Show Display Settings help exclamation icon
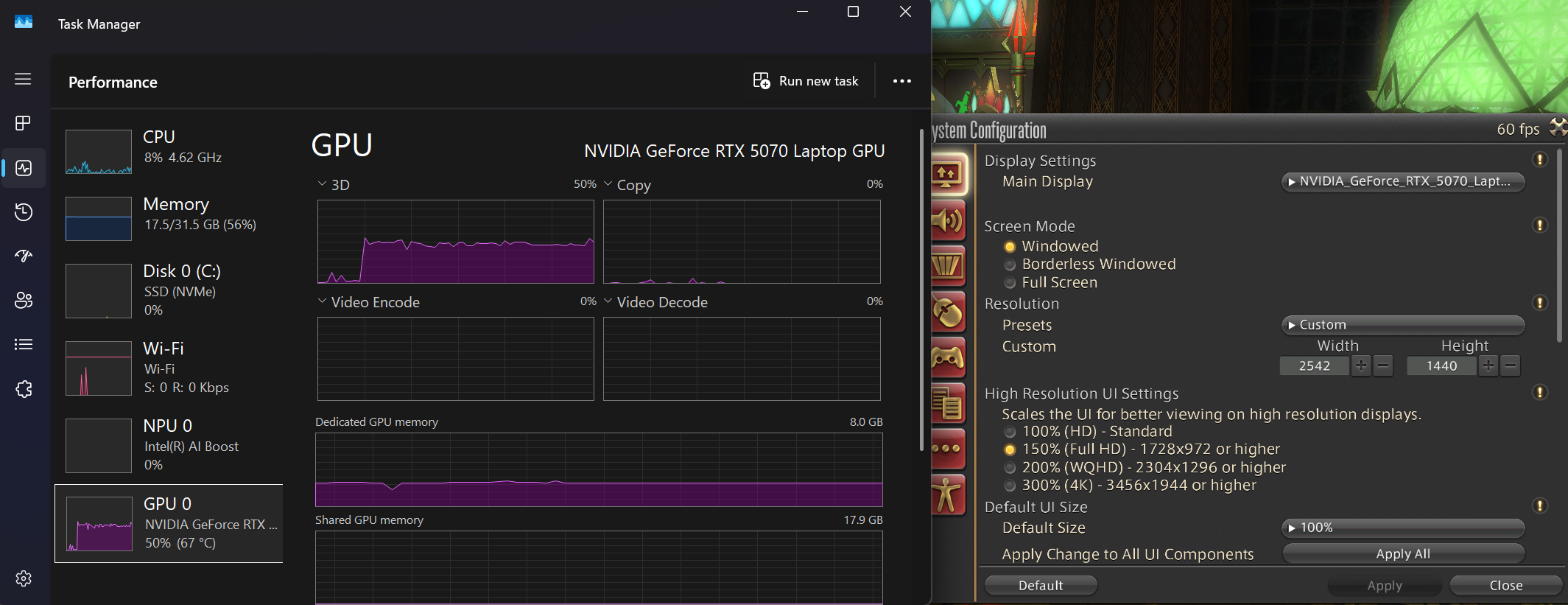Image resolution: width=1568 pixels, height=605 pixels. [1539, 160]
